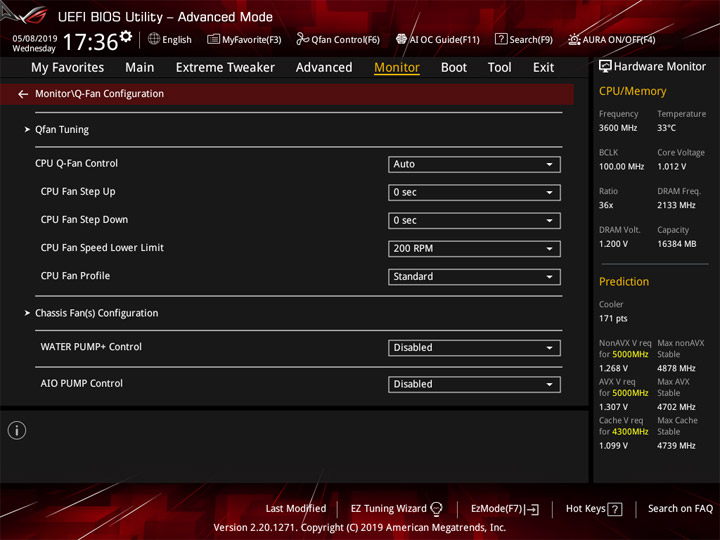Image resolution: width=720 pixels, height=540 pixels.
Task: Click the WATER PUMP+ Control label
Action: click(x=91, y=347)
